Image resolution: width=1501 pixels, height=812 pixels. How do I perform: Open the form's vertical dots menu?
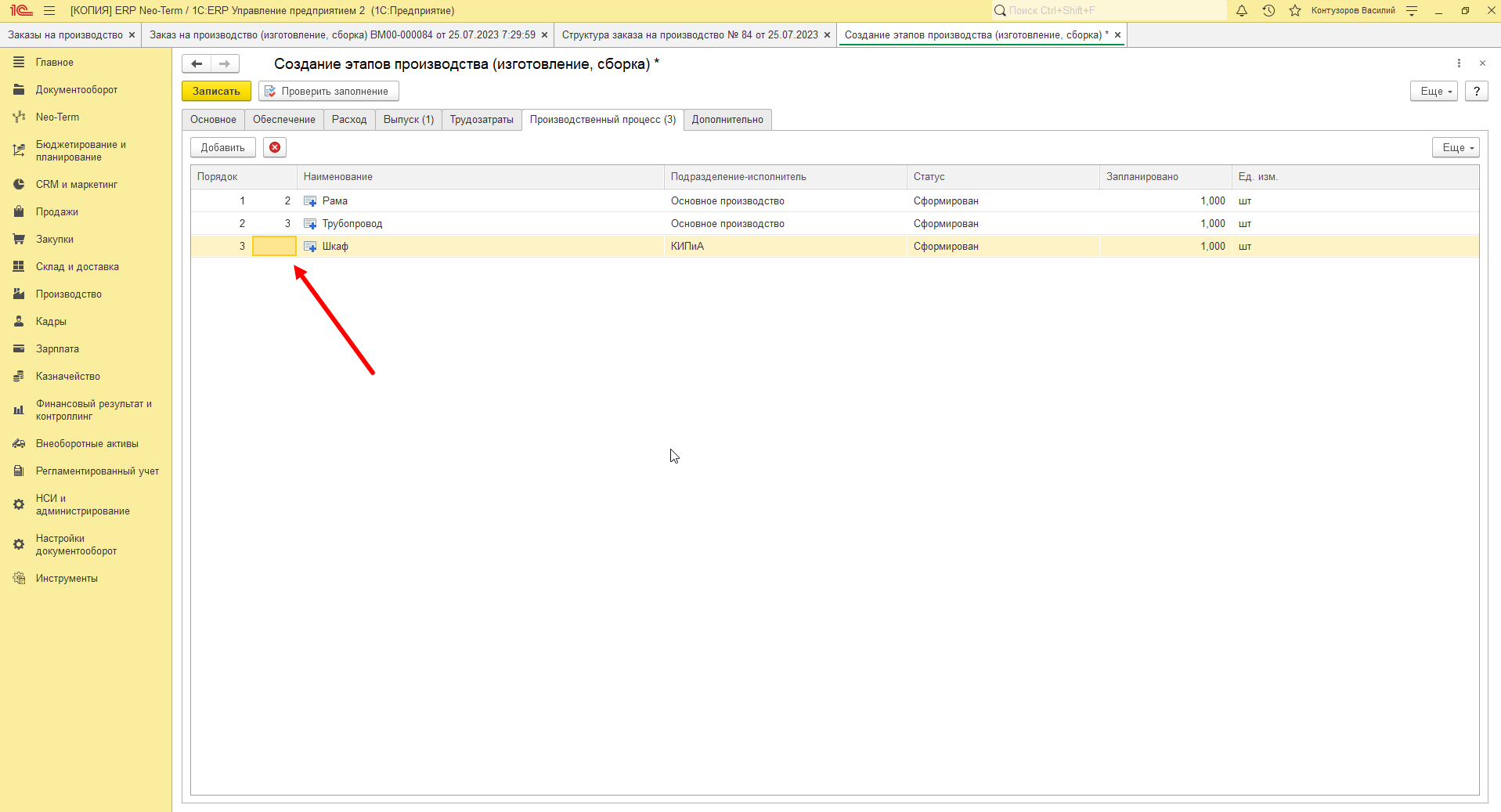1459,63
